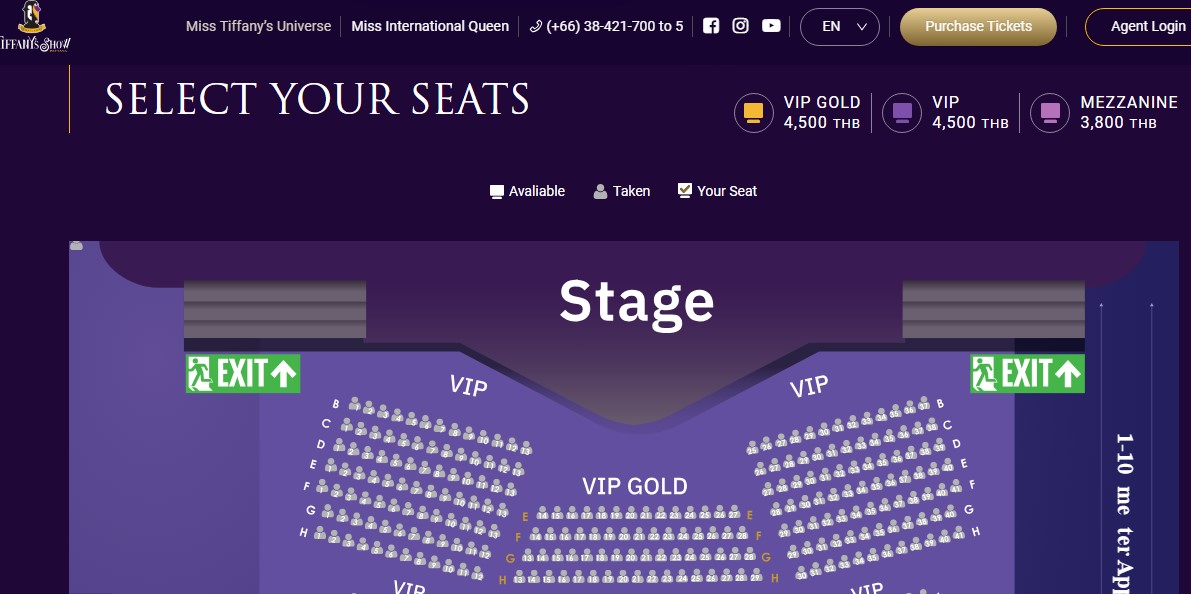Screen dimensions: 1191x594
Task: Call phone number (+66) 38-421-700 link
Action: 606,26
